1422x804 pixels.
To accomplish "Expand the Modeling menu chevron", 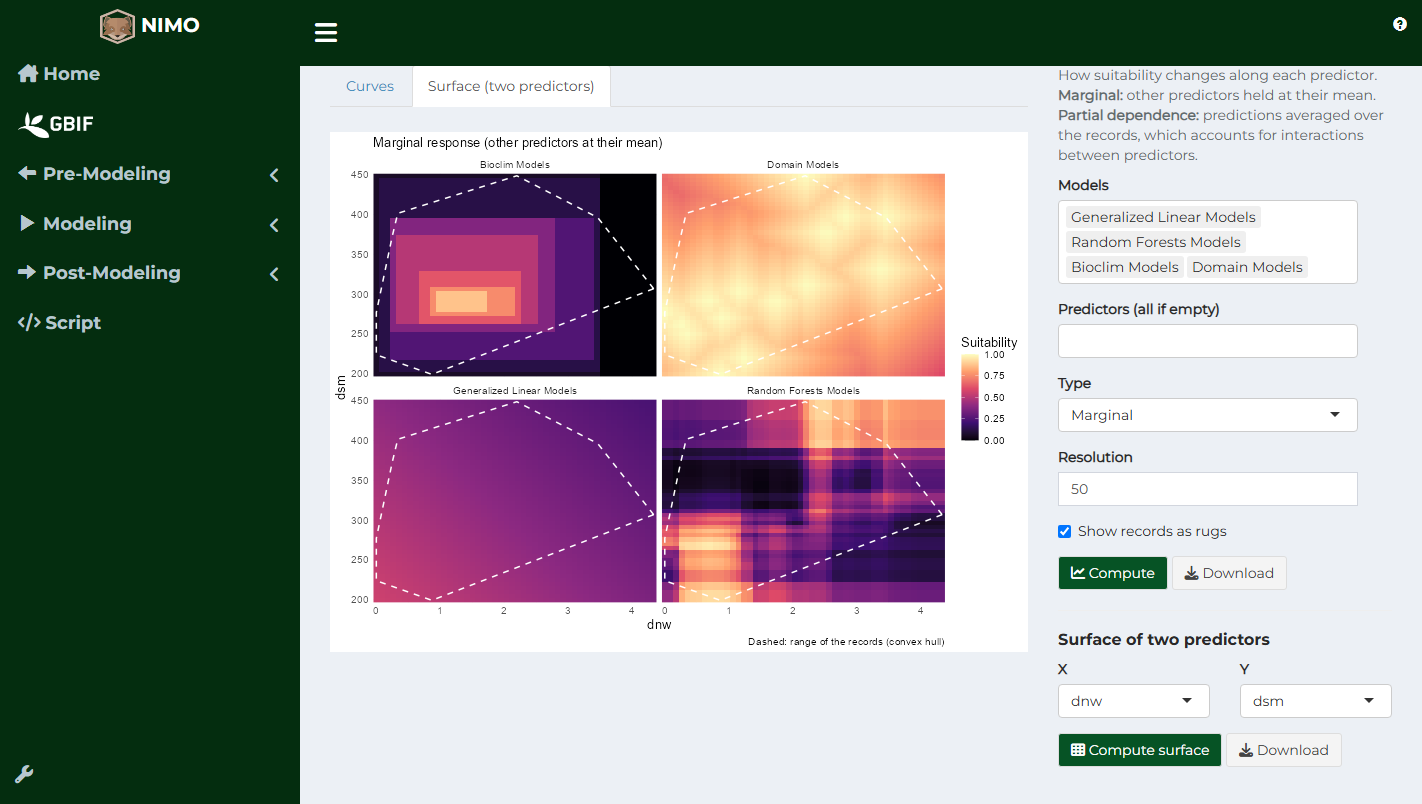I will tap(274, 225).
